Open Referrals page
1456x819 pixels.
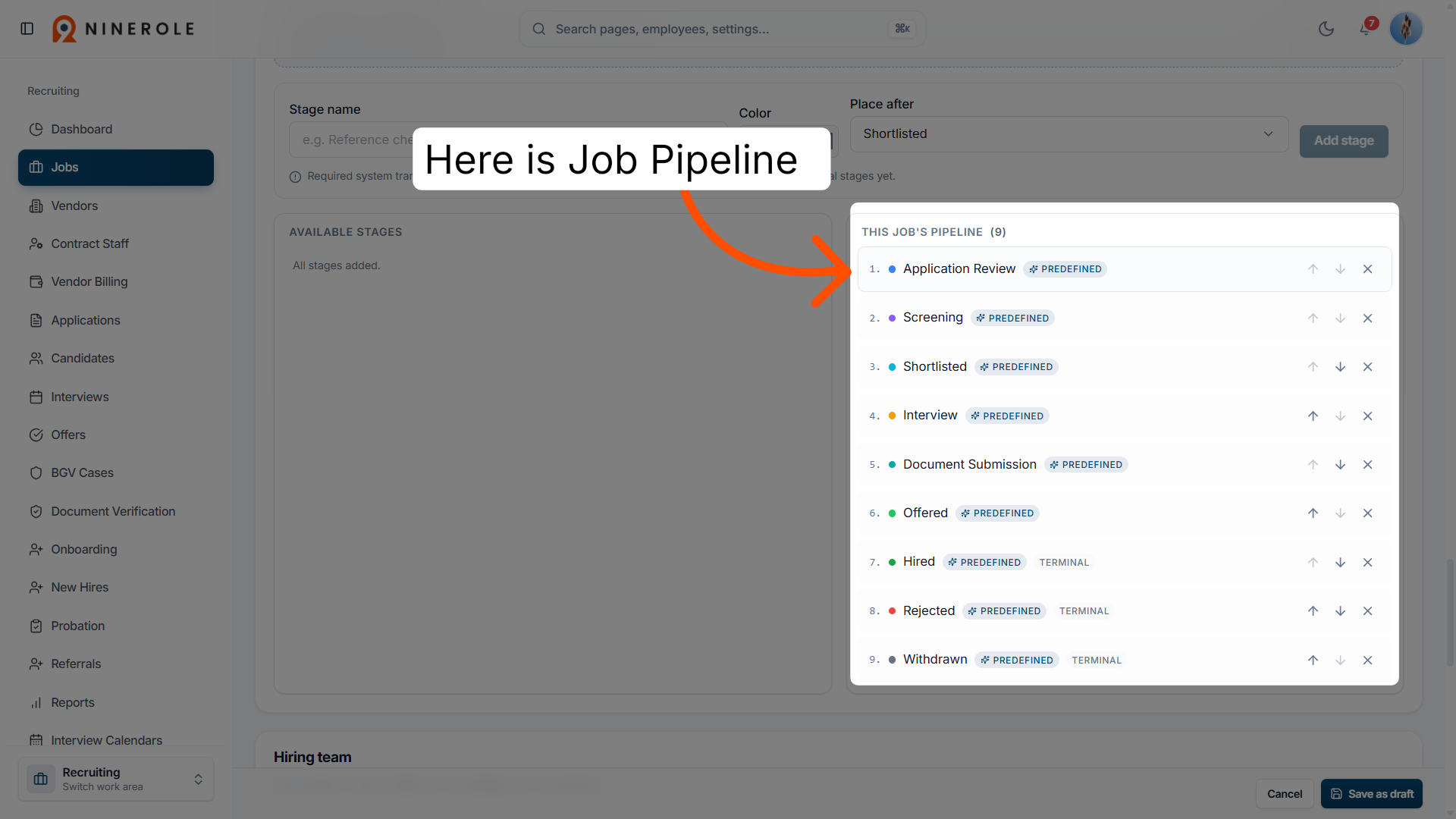(x=116, y=664)
